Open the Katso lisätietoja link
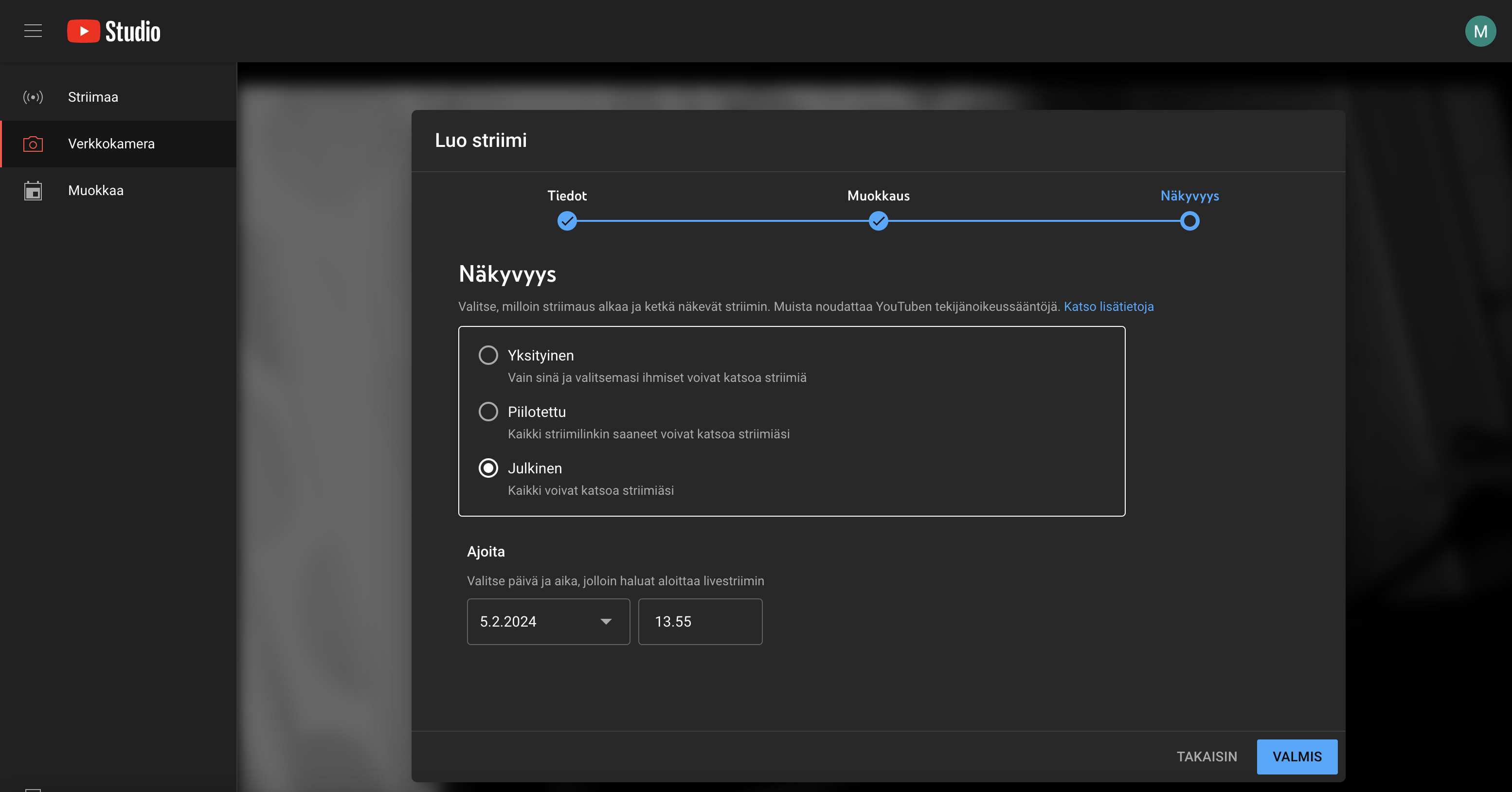The height and width of the screenshot is (792, 1512). pos(1108,306)
